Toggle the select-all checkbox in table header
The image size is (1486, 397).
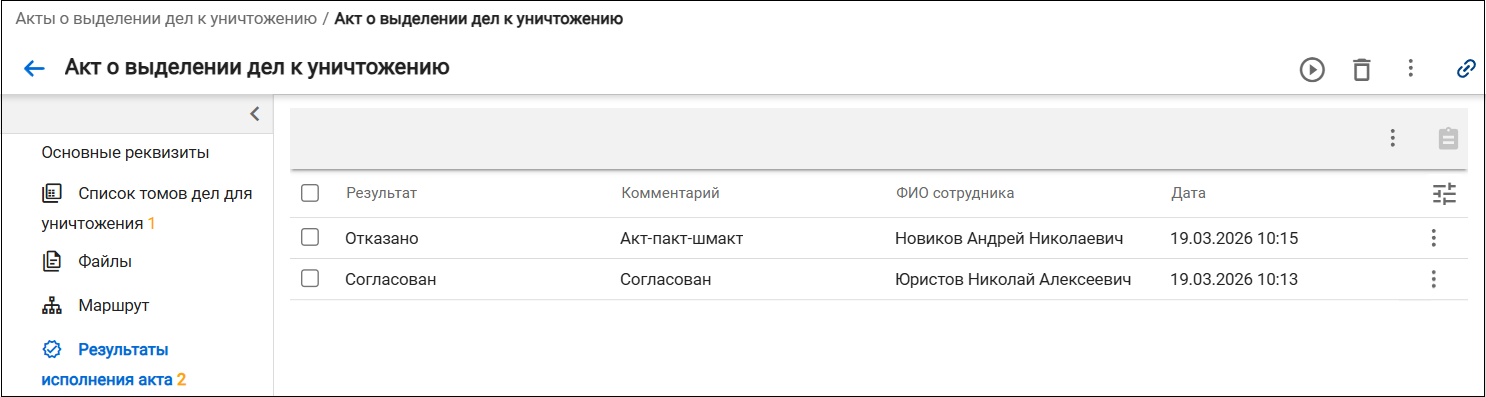click(310, 193)
